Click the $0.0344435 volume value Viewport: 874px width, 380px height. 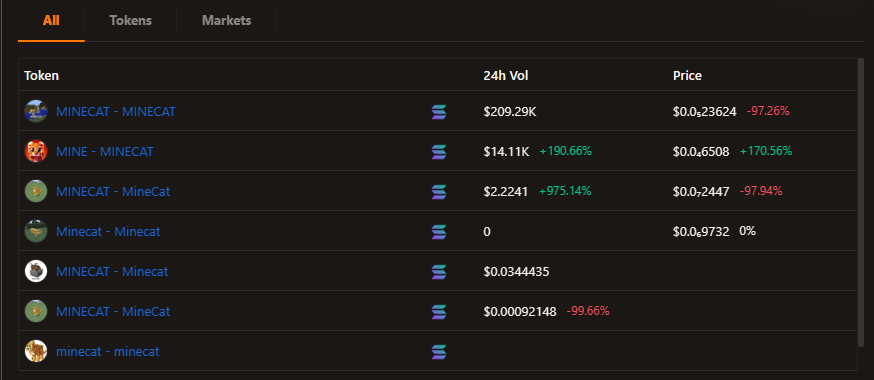click(x=516, y=272)
